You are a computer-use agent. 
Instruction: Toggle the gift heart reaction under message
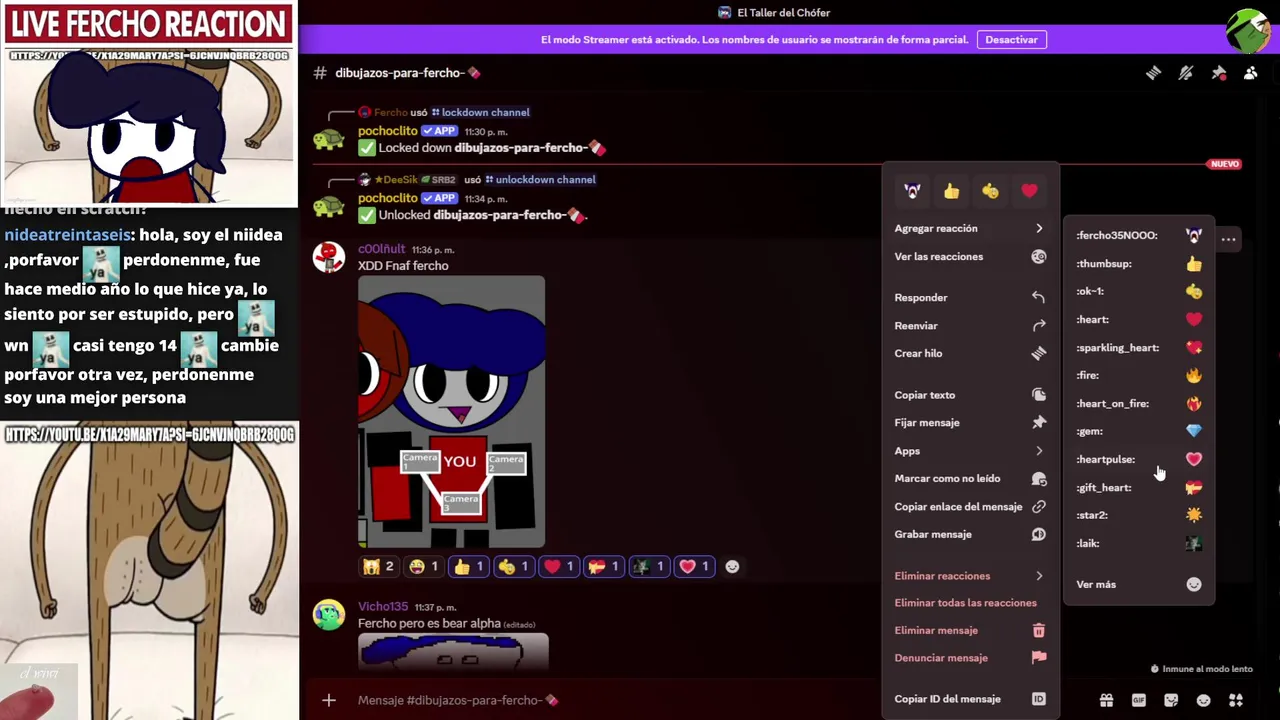coord(604,567)
